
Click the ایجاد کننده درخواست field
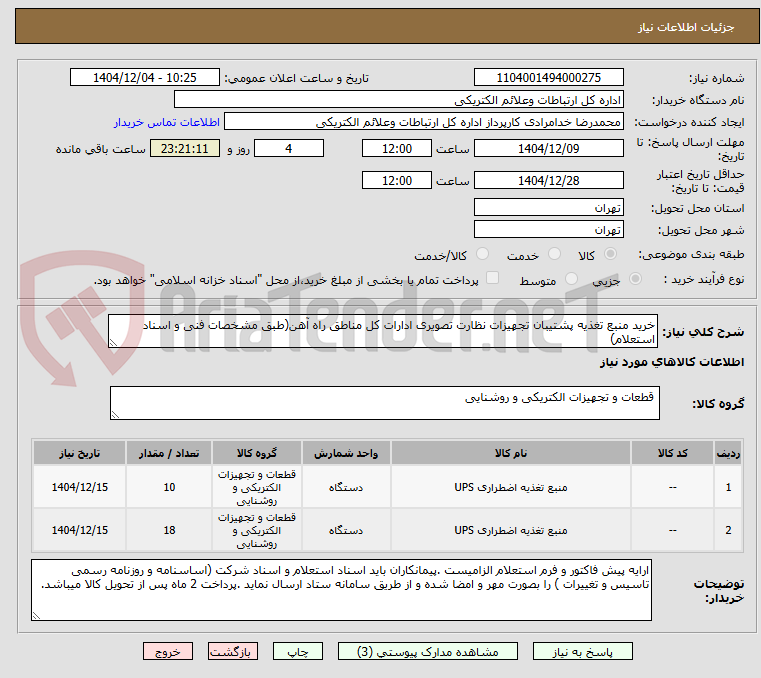(424, 122)
